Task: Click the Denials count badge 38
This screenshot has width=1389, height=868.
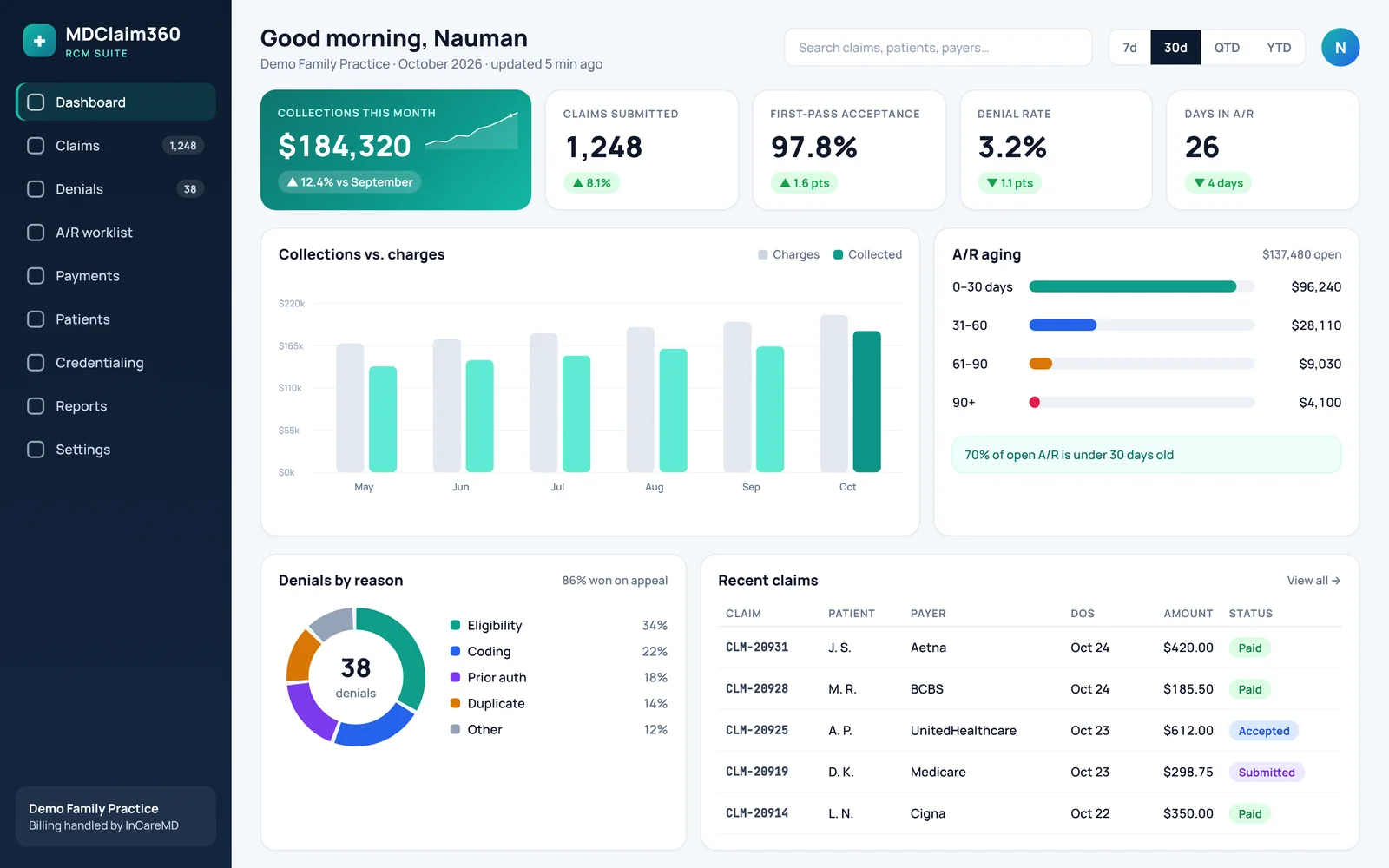Action: click(x=190, y=189)
